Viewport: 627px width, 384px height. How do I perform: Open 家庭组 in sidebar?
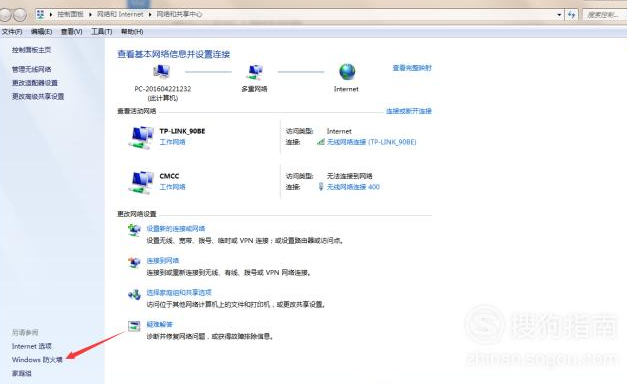(21, 373)
